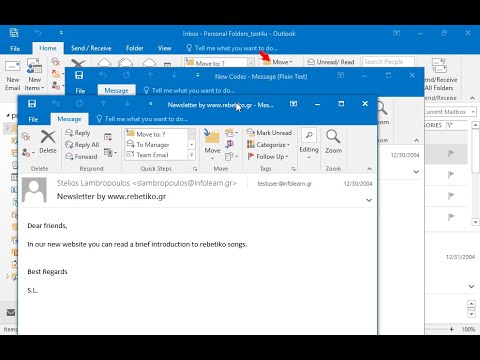This screenshot has height=360, width=480.
Task: Open the File tab in the Newsletter message window
Action: [33, 119]
